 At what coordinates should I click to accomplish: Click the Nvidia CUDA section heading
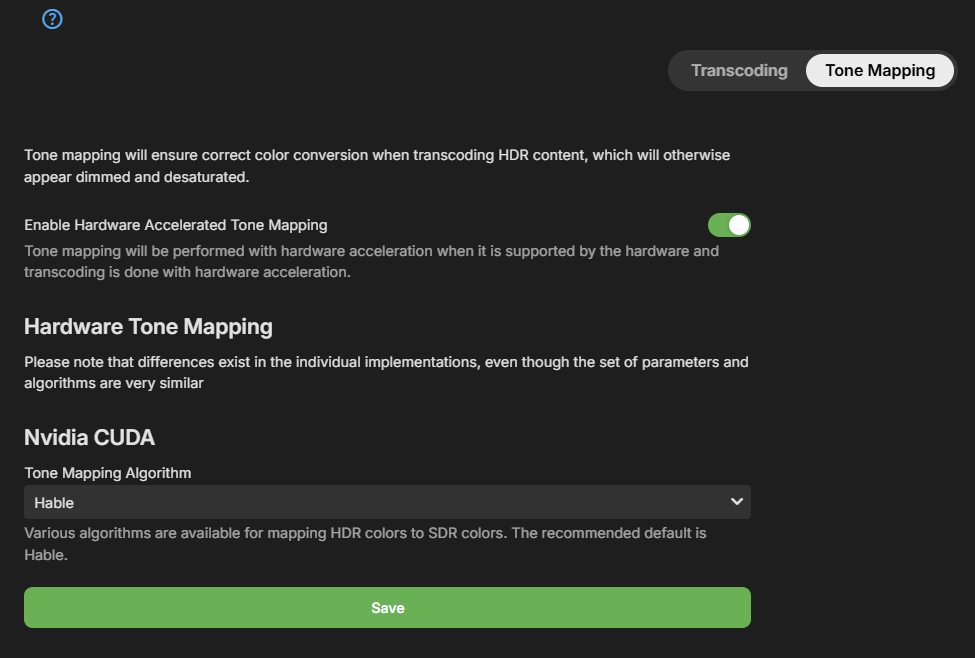click(x=89, y=437)
